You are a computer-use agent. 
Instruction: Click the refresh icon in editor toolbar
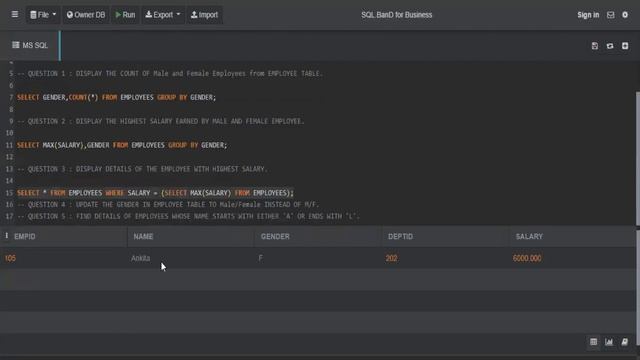[610, 46]
